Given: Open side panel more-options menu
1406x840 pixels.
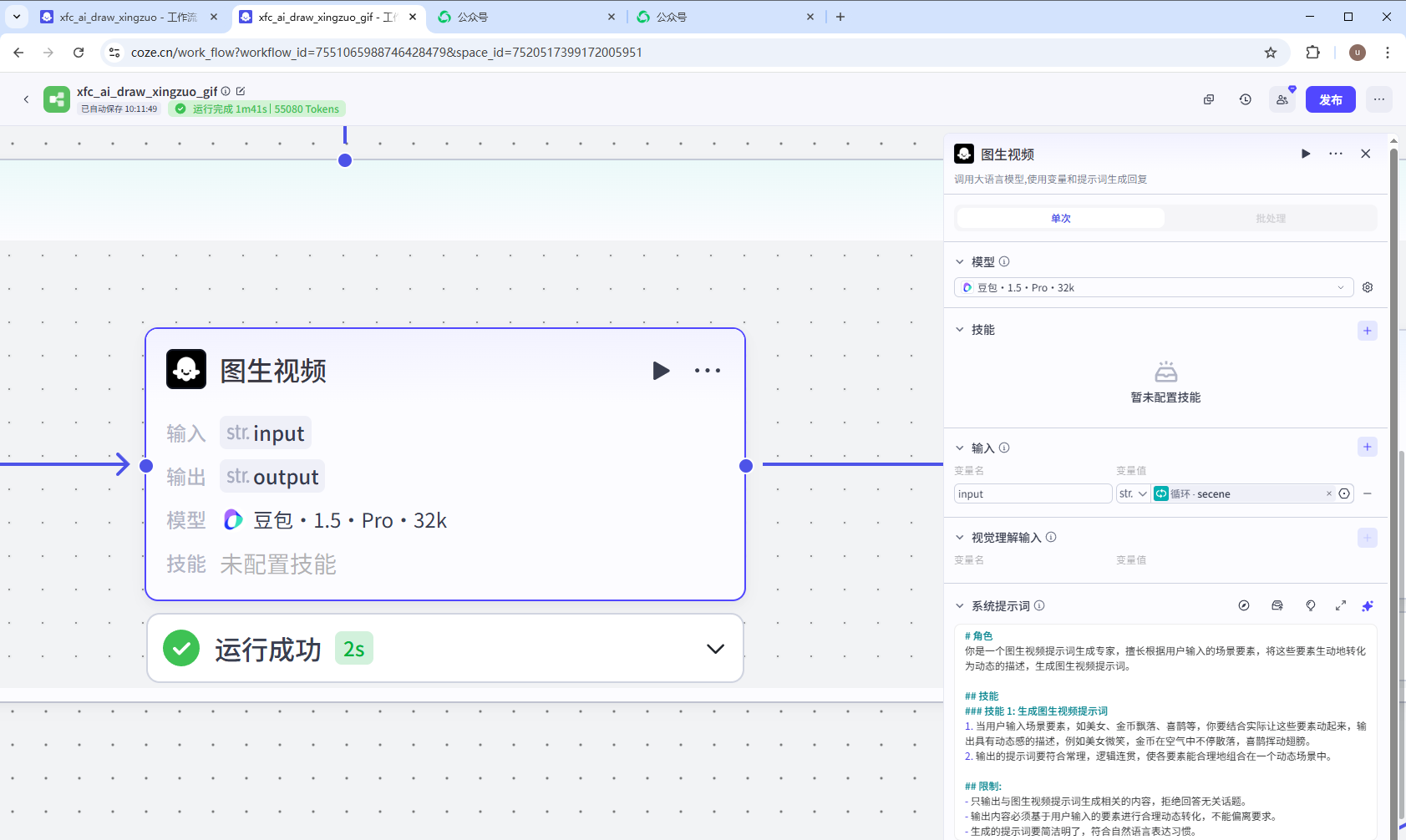Looking at the screenshot, I should (x=1336, y=154).
